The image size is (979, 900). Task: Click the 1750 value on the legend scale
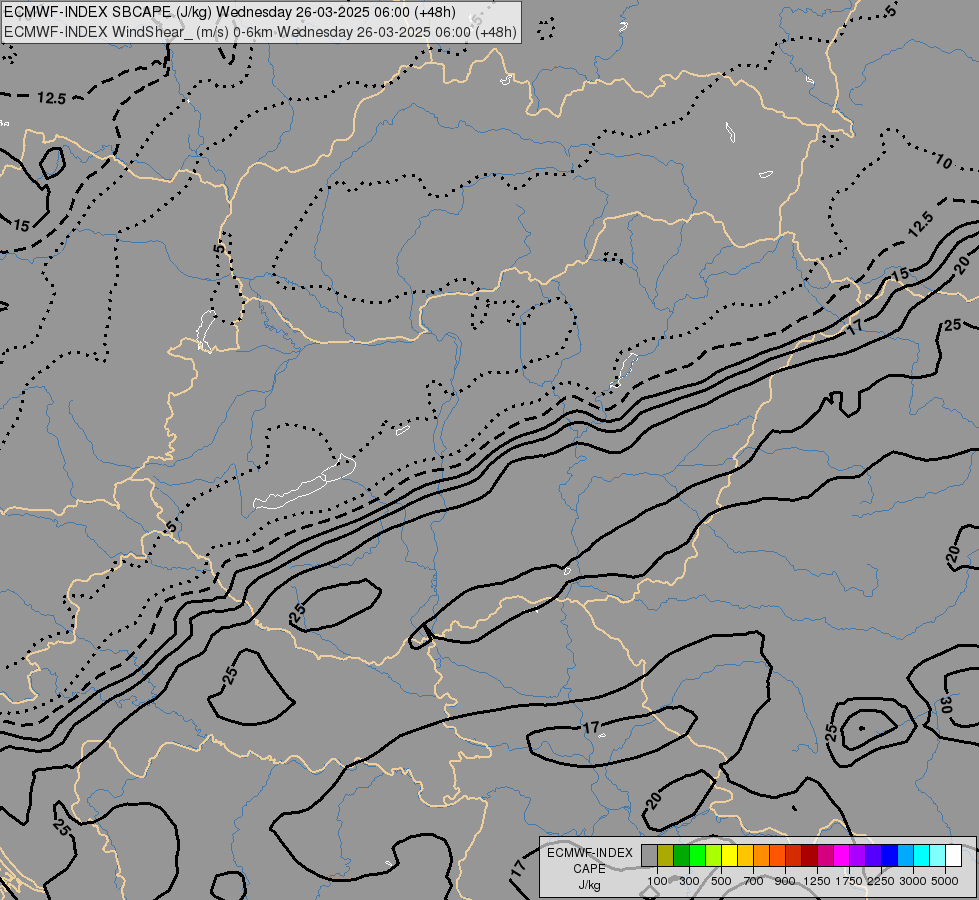pyautogui.click(x=849, y=881)
